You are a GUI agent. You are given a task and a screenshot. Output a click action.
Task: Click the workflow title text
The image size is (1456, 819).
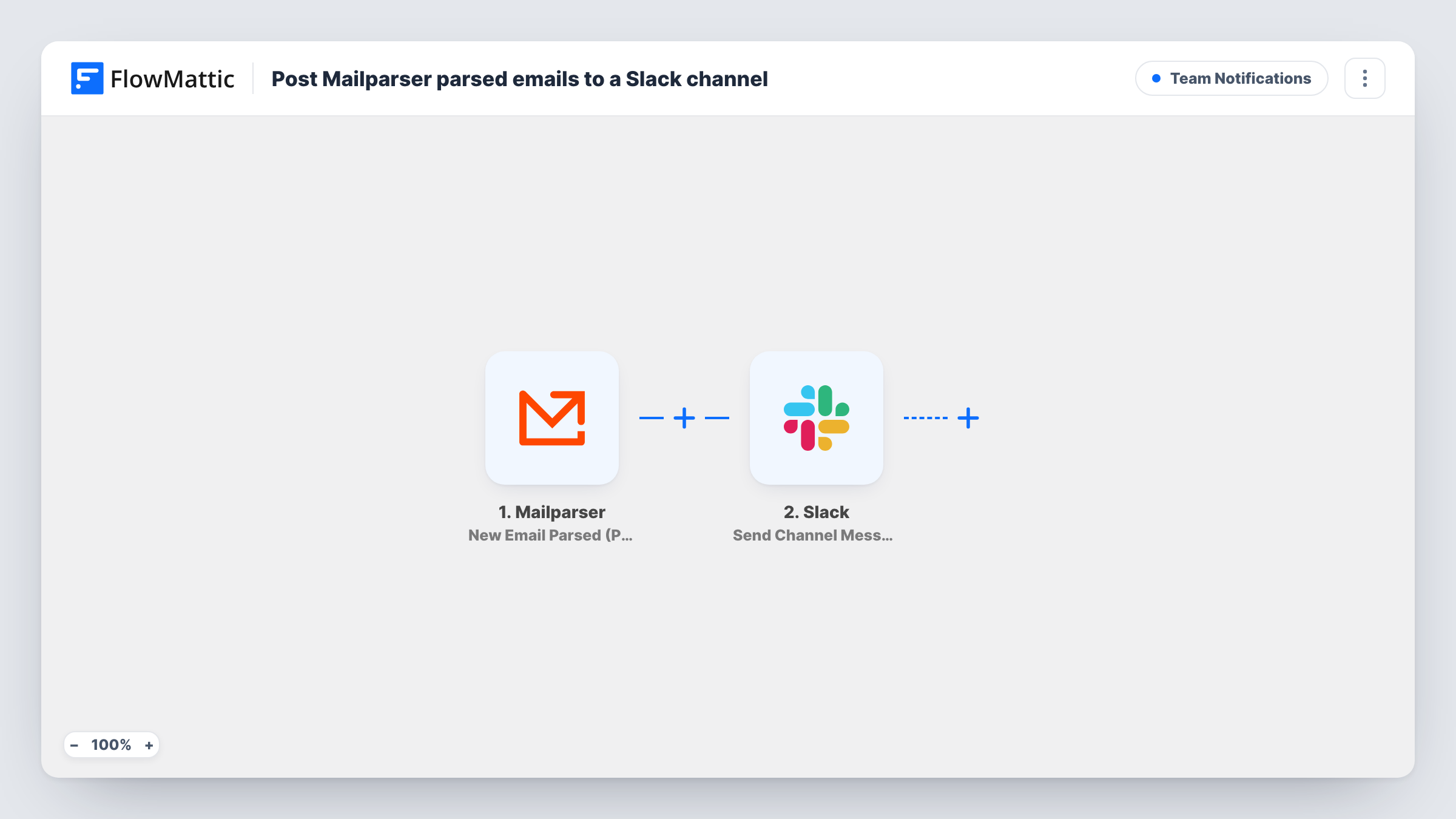click(x=519, y=79)
